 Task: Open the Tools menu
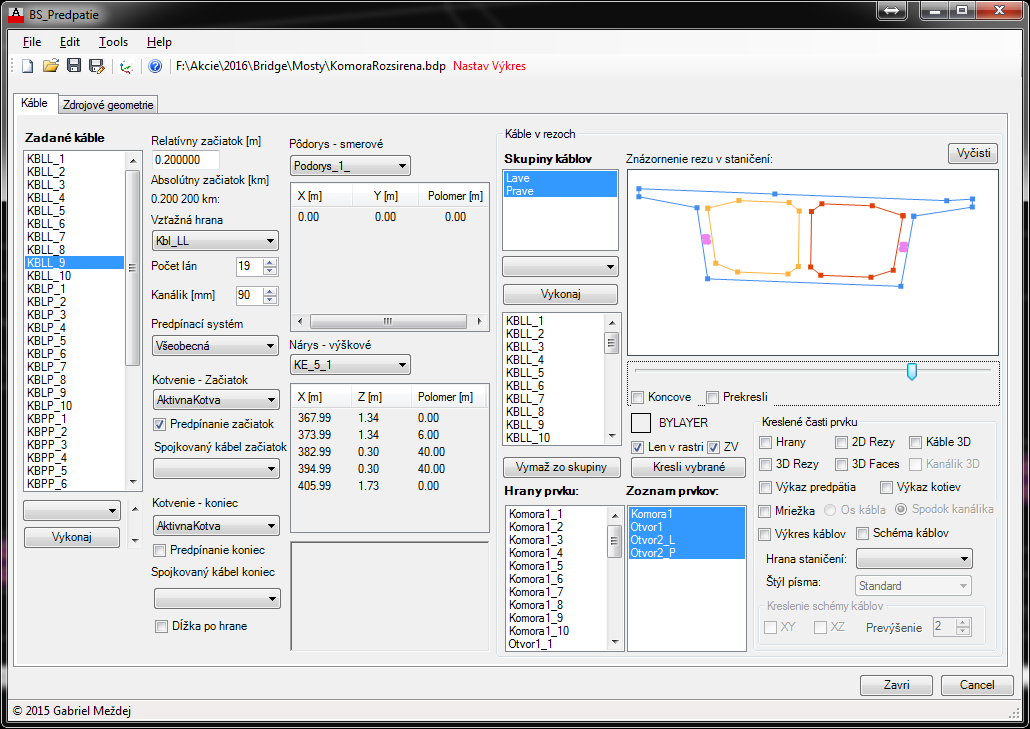point(113,42)
